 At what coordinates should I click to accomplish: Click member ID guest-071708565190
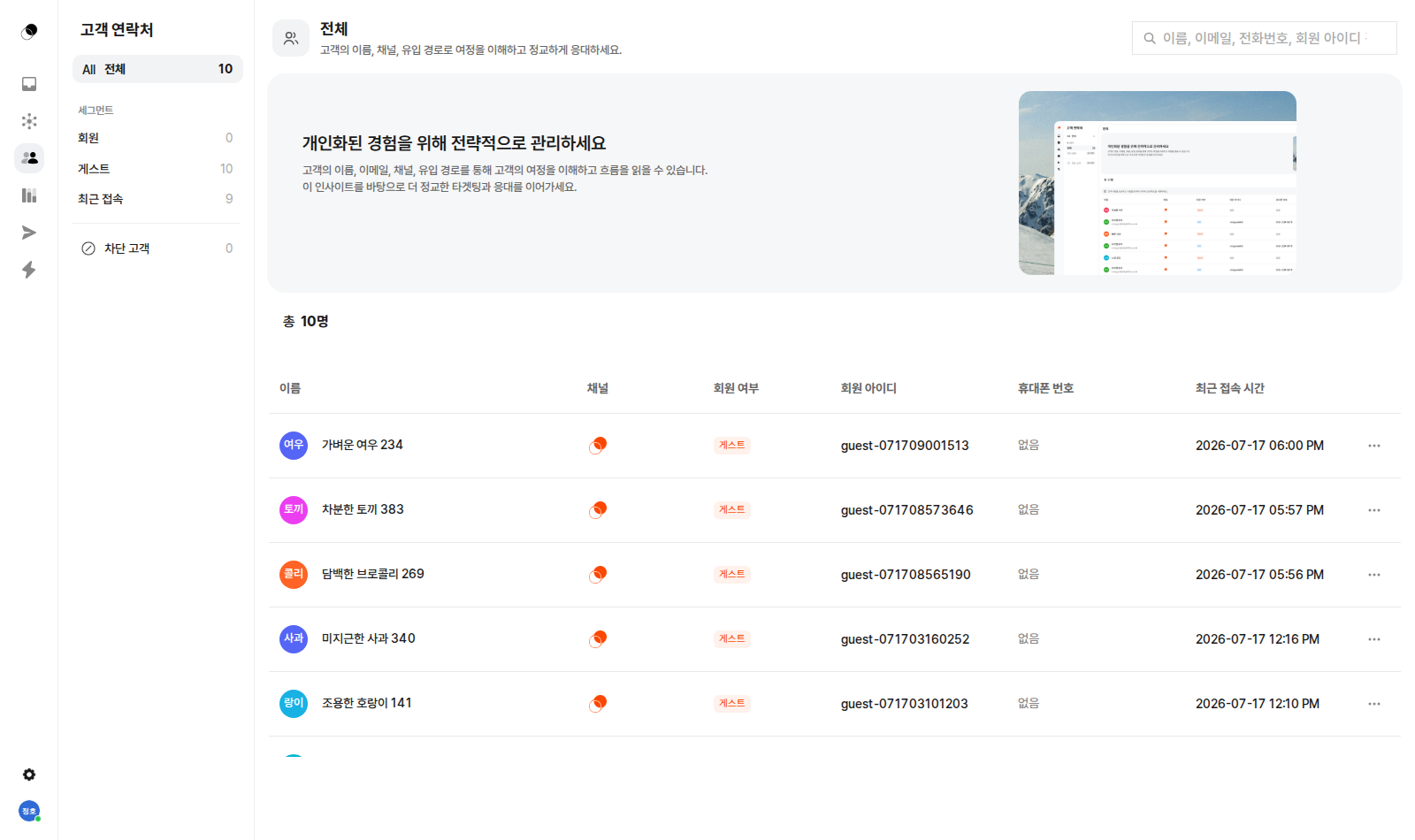[x=906, y=575]
